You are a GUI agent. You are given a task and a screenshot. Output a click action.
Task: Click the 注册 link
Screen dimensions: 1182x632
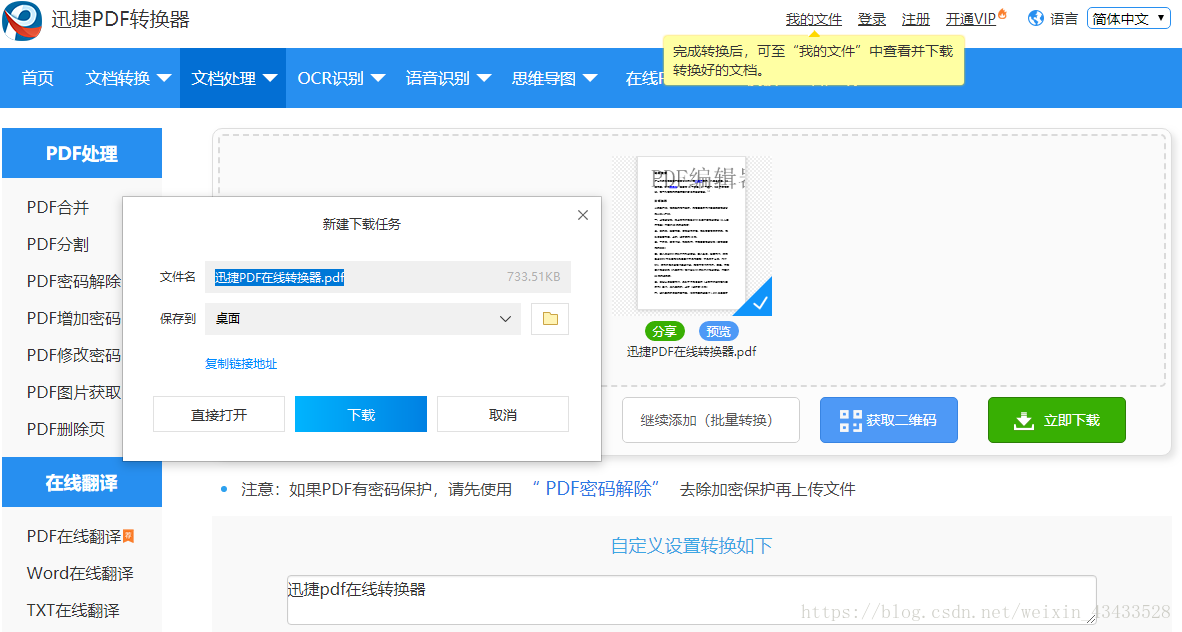916,19
